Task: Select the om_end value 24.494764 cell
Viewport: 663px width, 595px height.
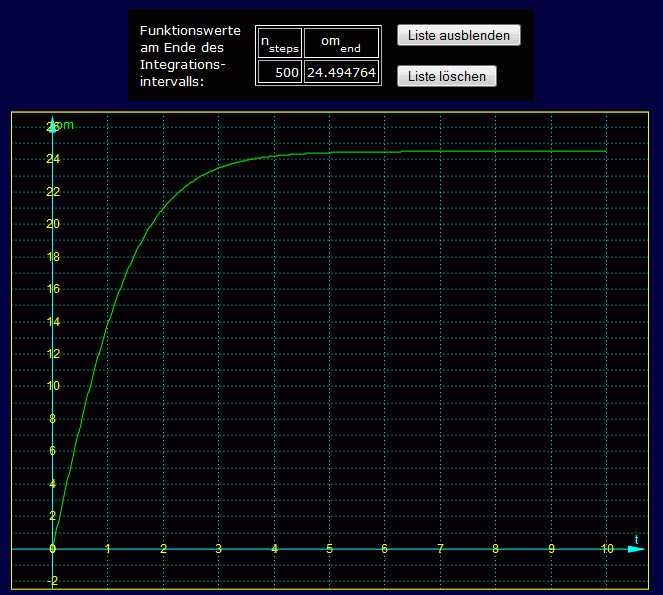Action: click(341, 72)
